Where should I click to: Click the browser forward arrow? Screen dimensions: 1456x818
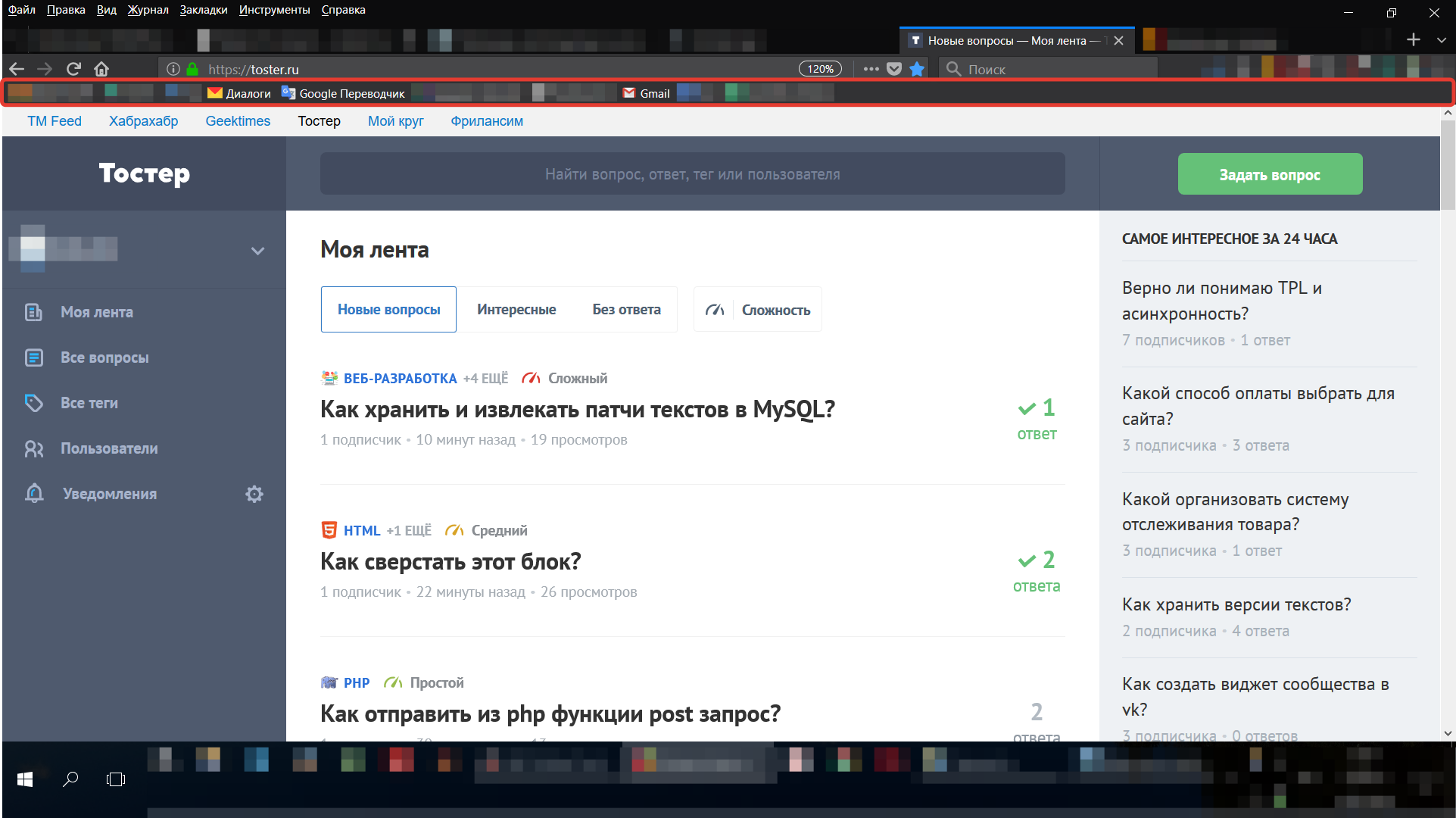click(x=45, y=69)
